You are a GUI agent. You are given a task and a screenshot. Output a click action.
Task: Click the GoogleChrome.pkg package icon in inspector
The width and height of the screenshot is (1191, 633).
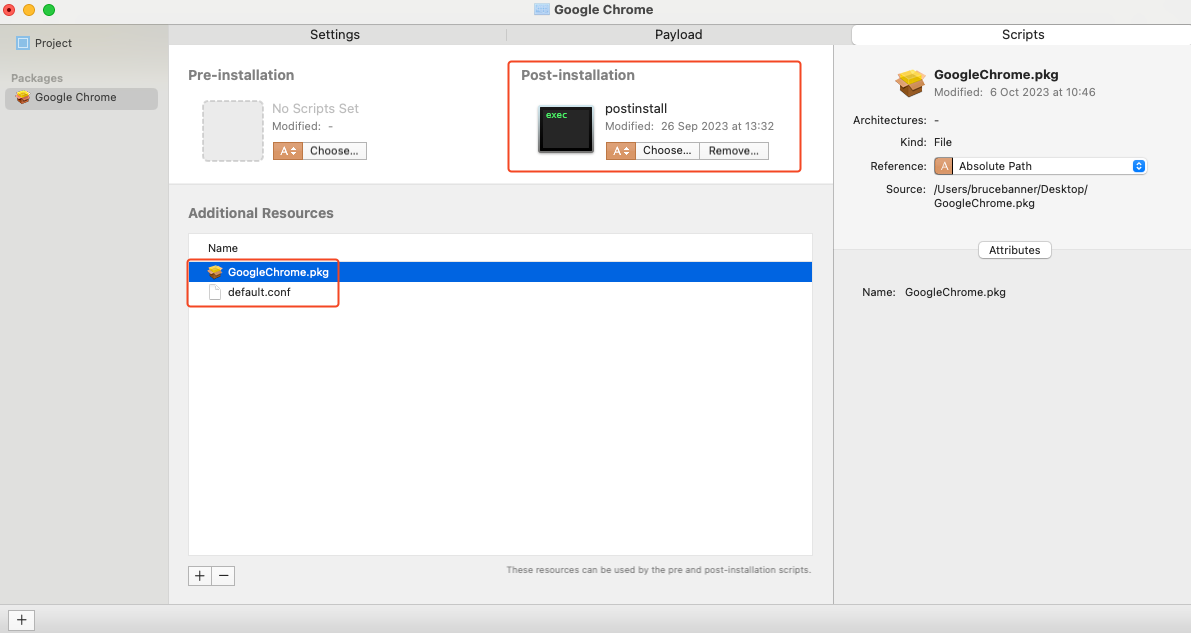click(x=910, y=83)
